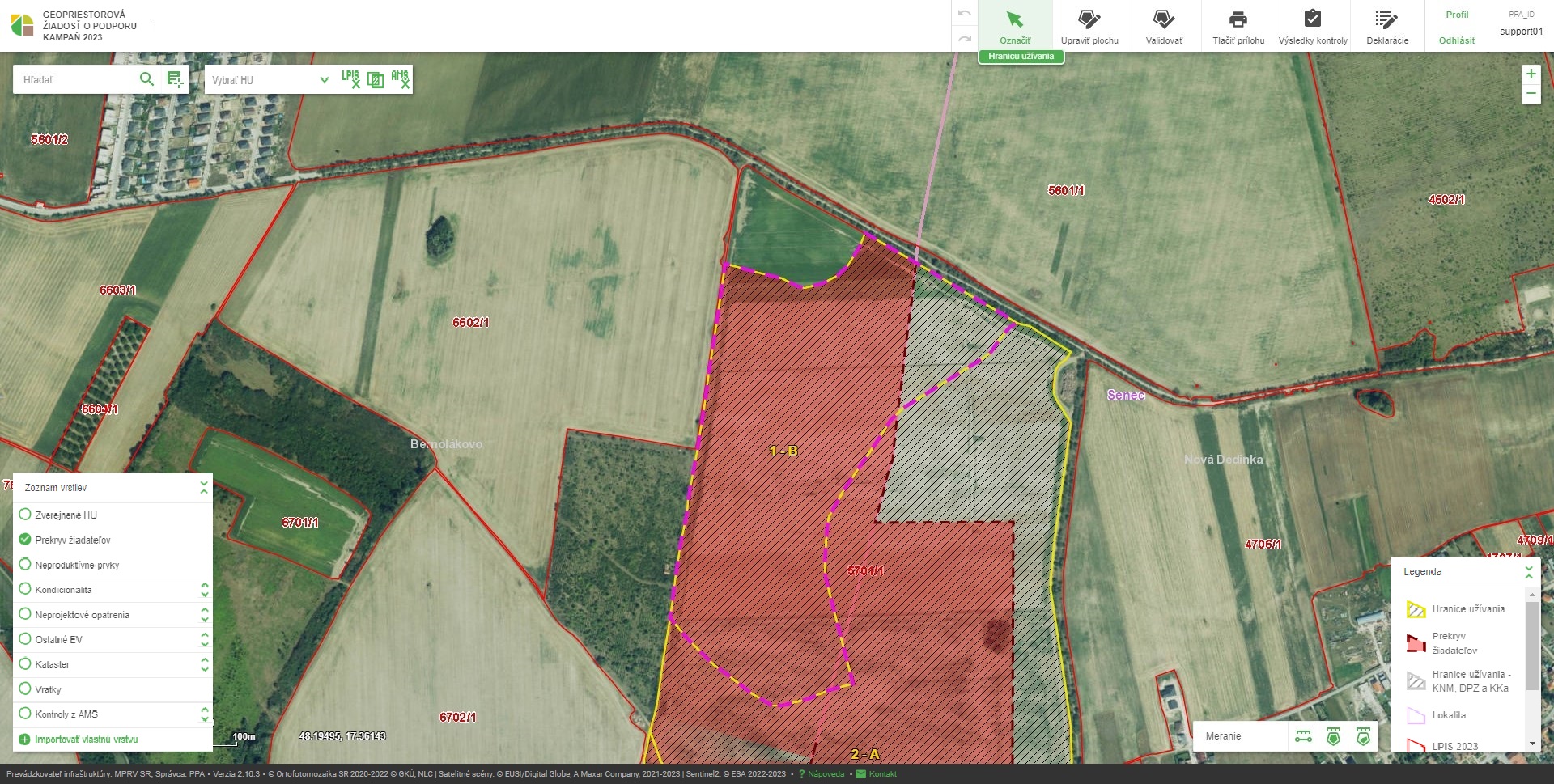Click Odhlásiť to log out

click(1457, 40)
